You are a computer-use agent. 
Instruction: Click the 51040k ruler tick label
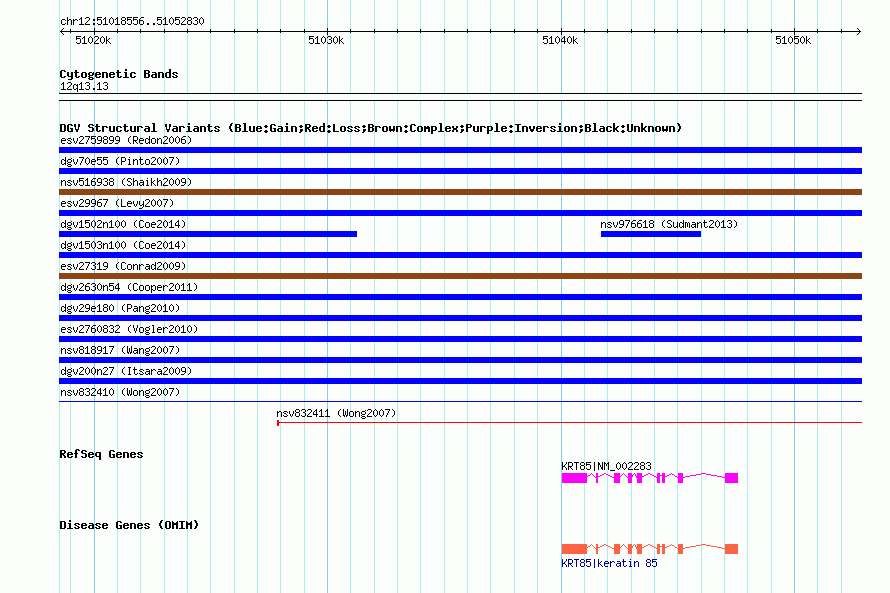point(560,40)
